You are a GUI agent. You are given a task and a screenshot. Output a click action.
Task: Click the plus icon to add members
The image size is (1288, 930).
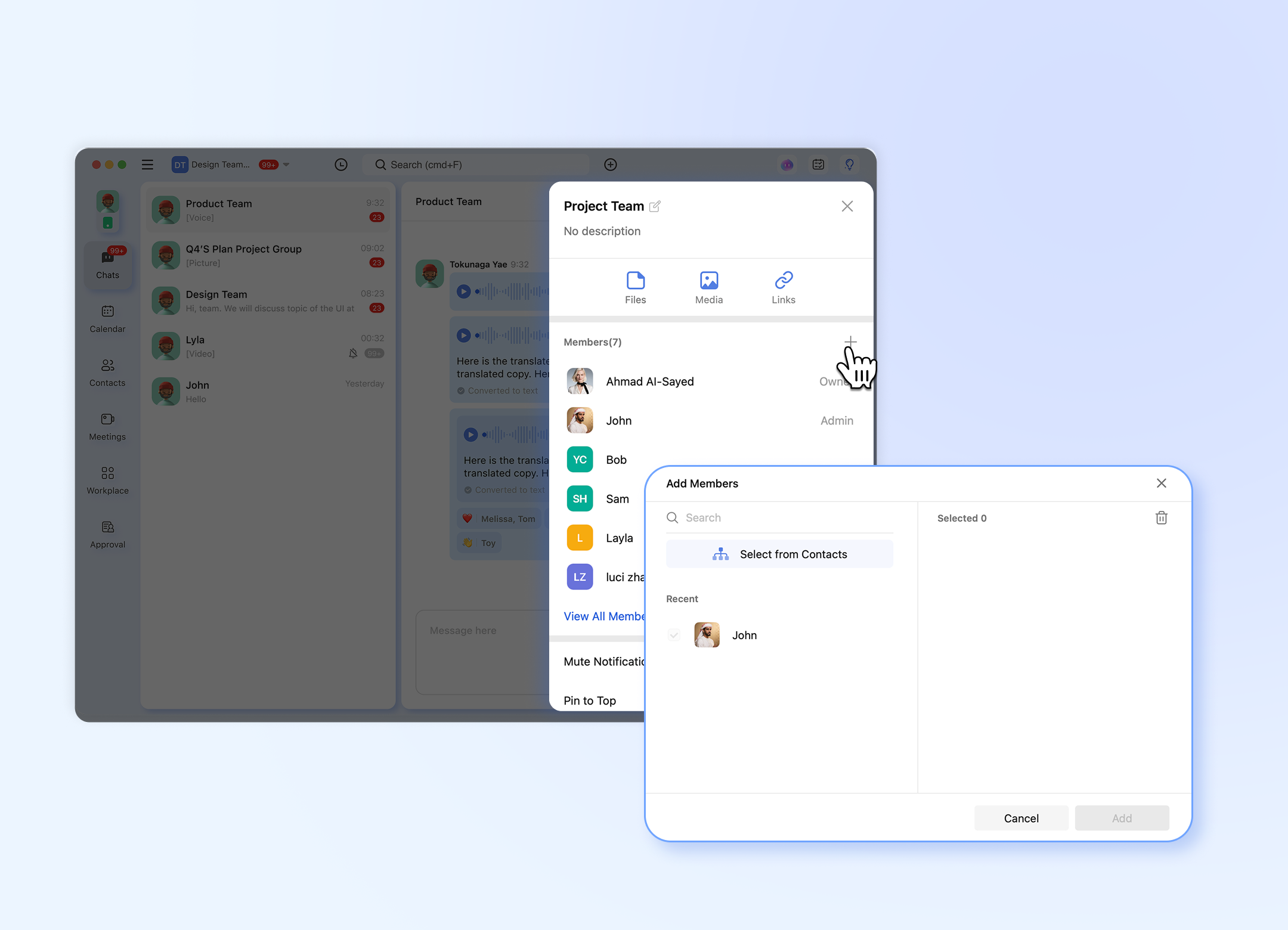pos(850,342)
